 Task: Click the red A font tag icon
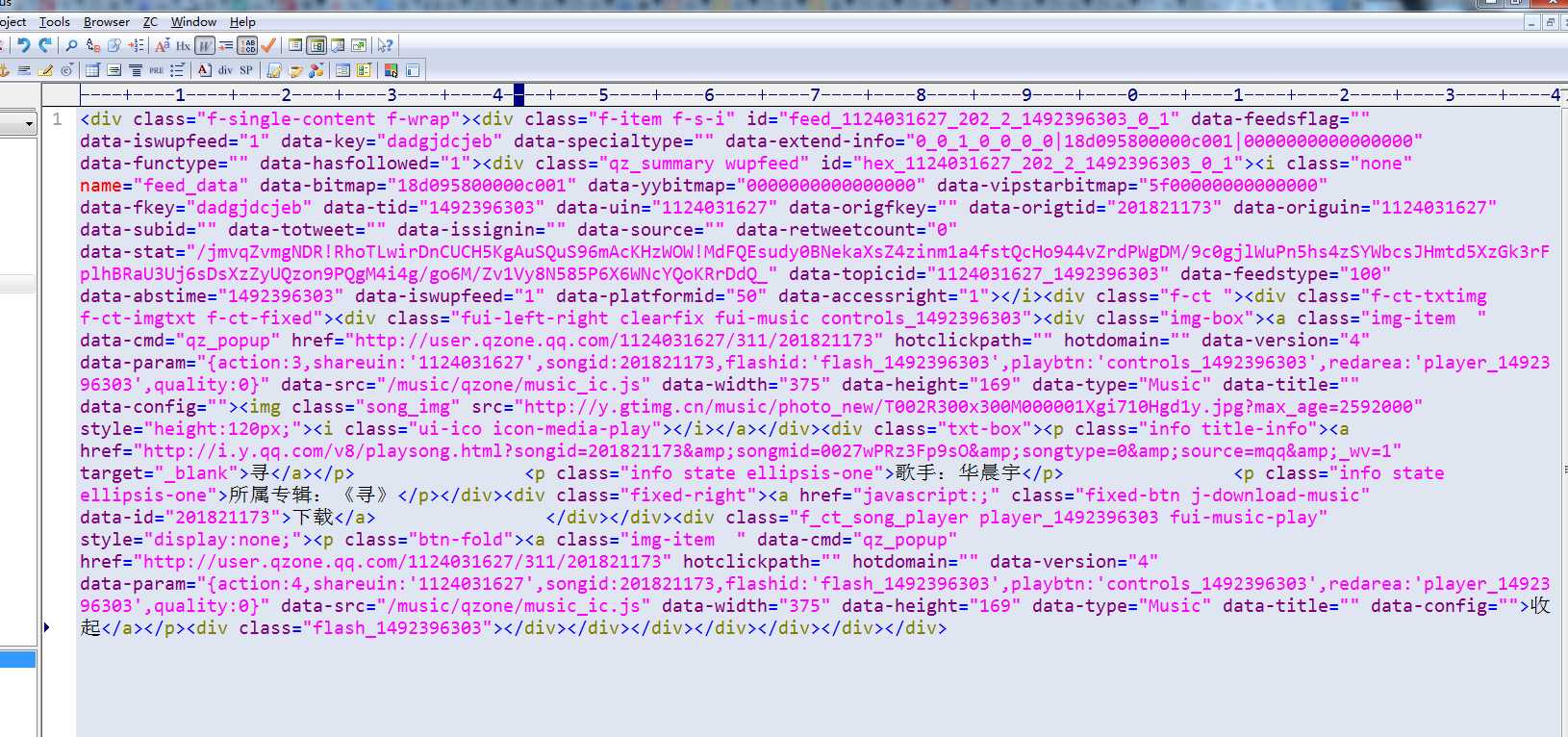tap(205, 70)
